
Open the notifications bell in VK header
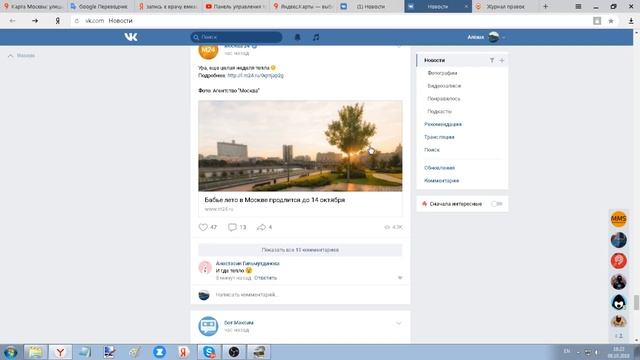(298, 37)
